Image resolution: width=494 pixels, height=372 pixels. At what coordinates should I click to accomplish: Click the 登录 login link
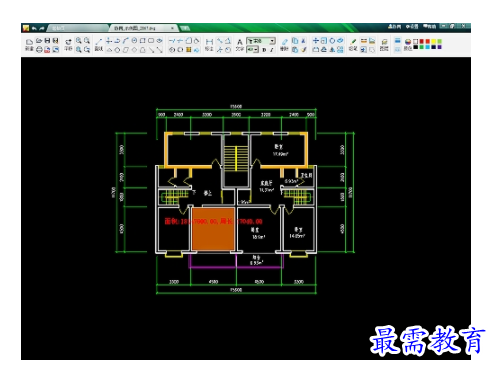point(394,26)
